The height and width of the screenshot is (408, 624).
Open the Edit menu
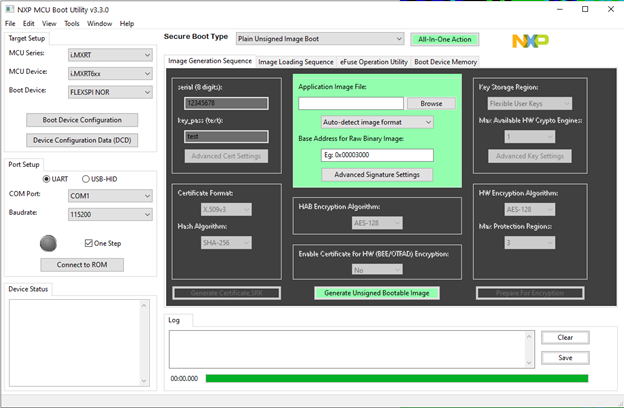[x=28, y=24]
